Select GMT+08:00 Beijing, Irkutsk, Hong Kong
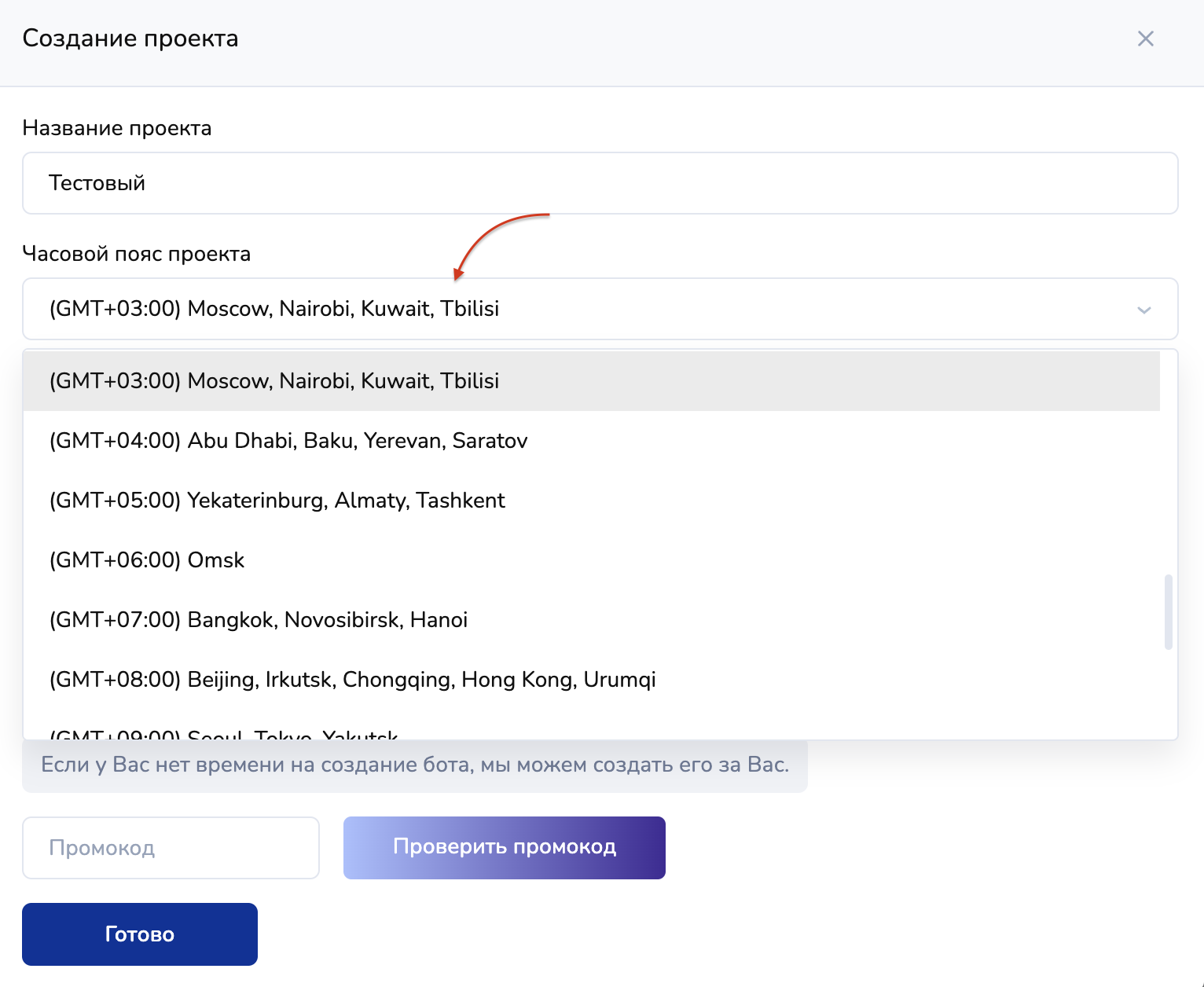 click(352, 680)
